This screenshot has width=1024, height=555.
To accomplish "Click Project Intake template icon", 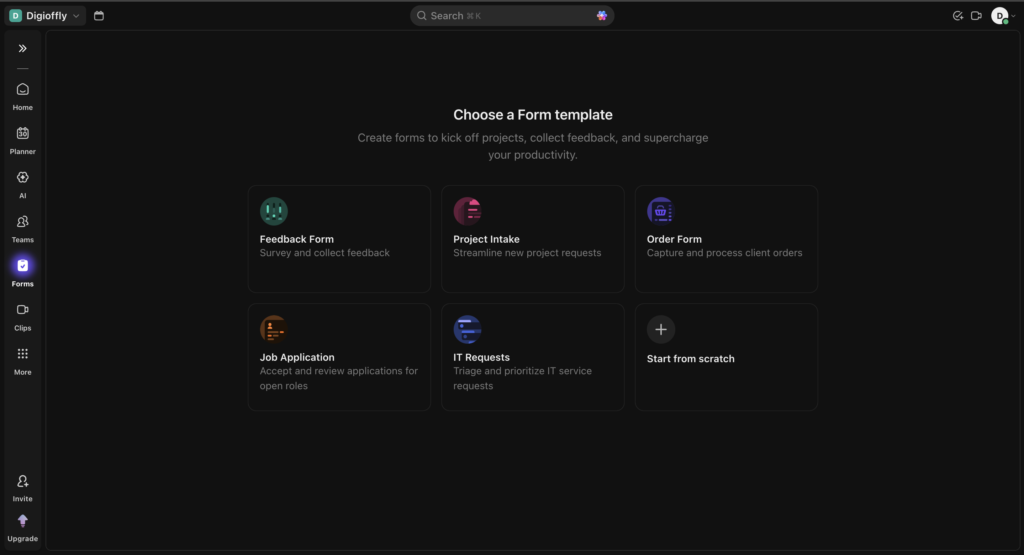I will point(467,211).
